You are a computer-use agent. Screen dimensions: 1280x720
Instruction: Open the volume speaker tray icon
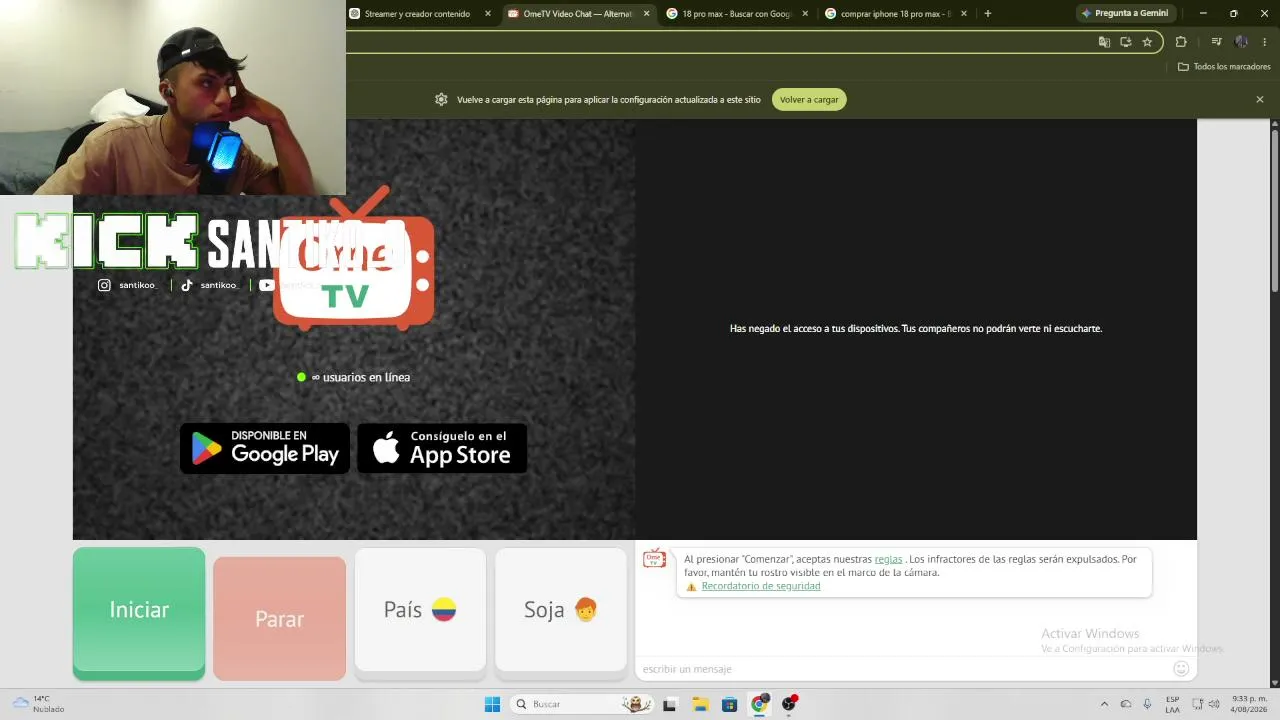pos(1214,704)
